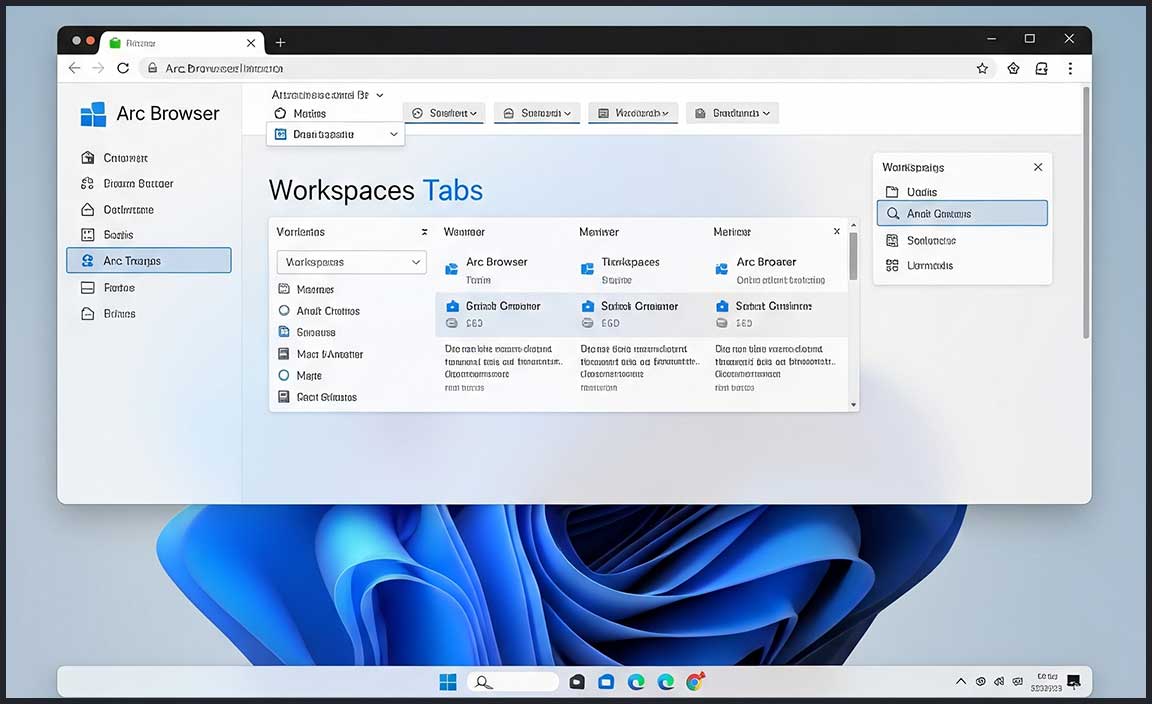Open the Windows Start menu
The height and width of the screenshot is (704, 1152).
[x=447, y=682]
